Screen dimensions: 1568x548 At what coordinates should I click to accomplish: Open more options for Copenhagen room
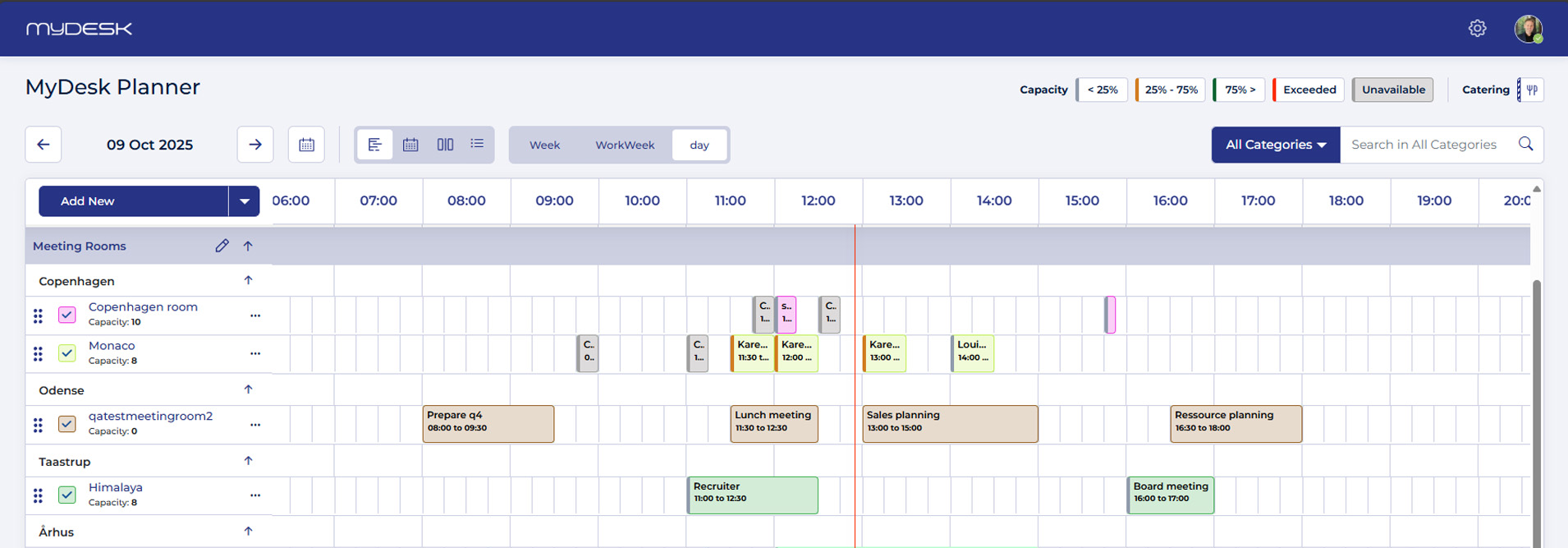(x=255, y=315)
